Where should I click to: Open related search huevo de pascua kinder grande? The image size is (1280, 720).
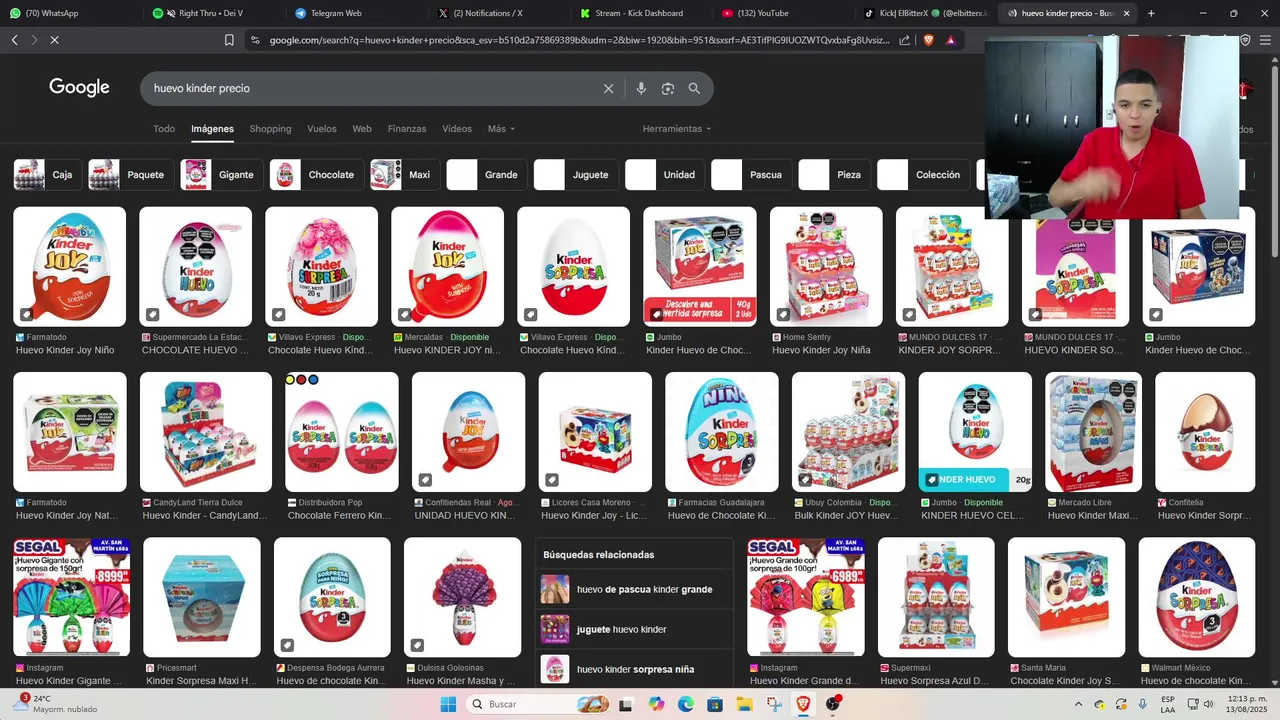pyautogui.click(x=634, y=589)
